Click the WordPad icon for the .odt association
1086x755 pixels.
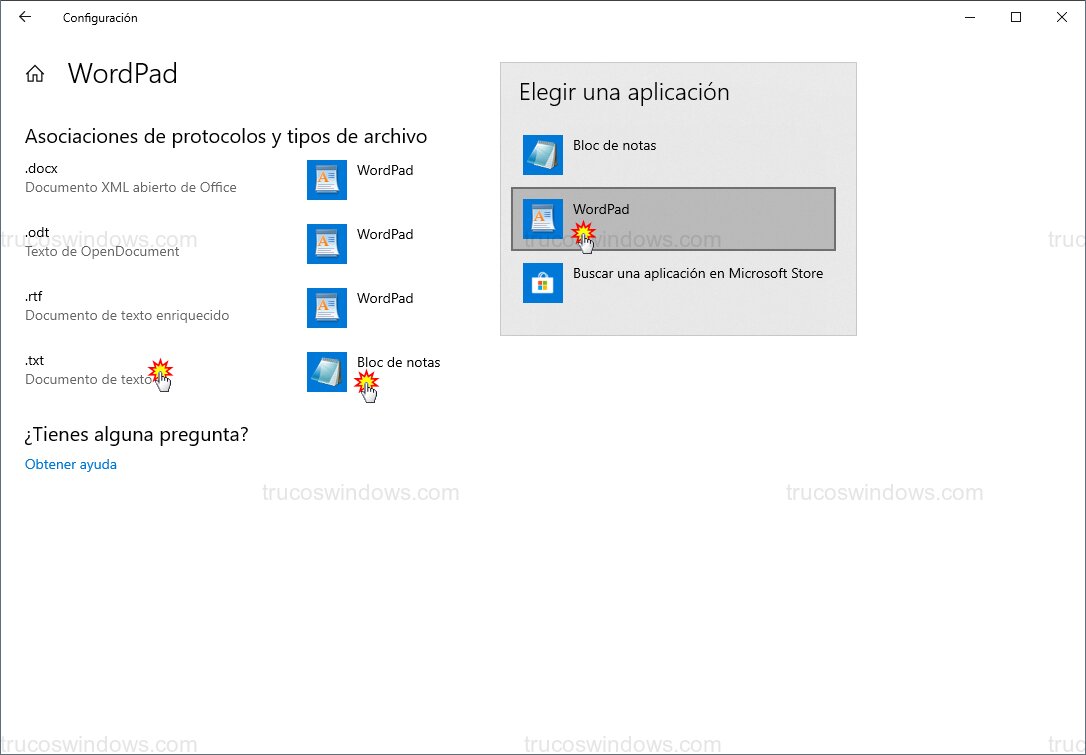326,244
